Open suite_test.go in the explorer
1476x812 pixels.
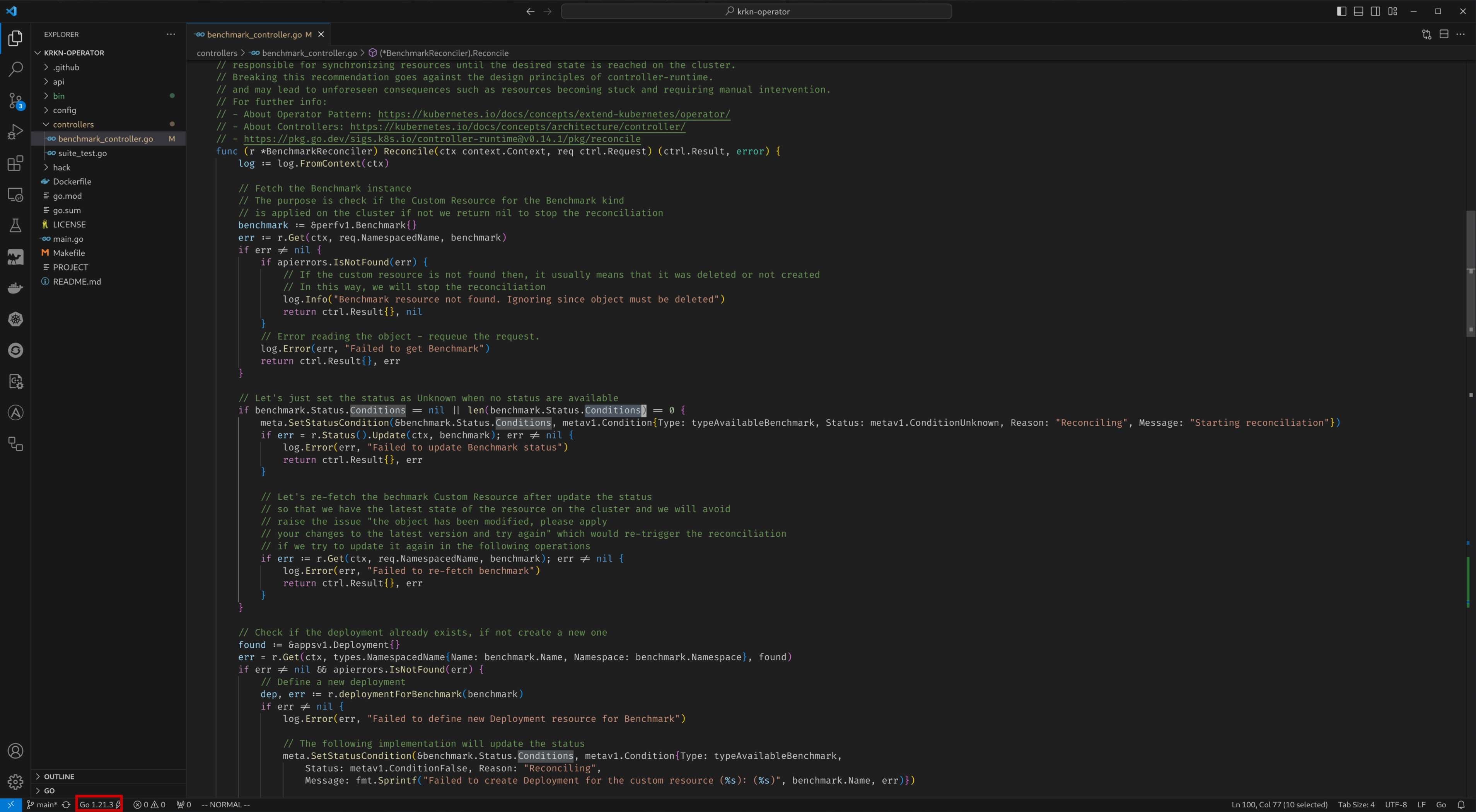coord(82,153)
